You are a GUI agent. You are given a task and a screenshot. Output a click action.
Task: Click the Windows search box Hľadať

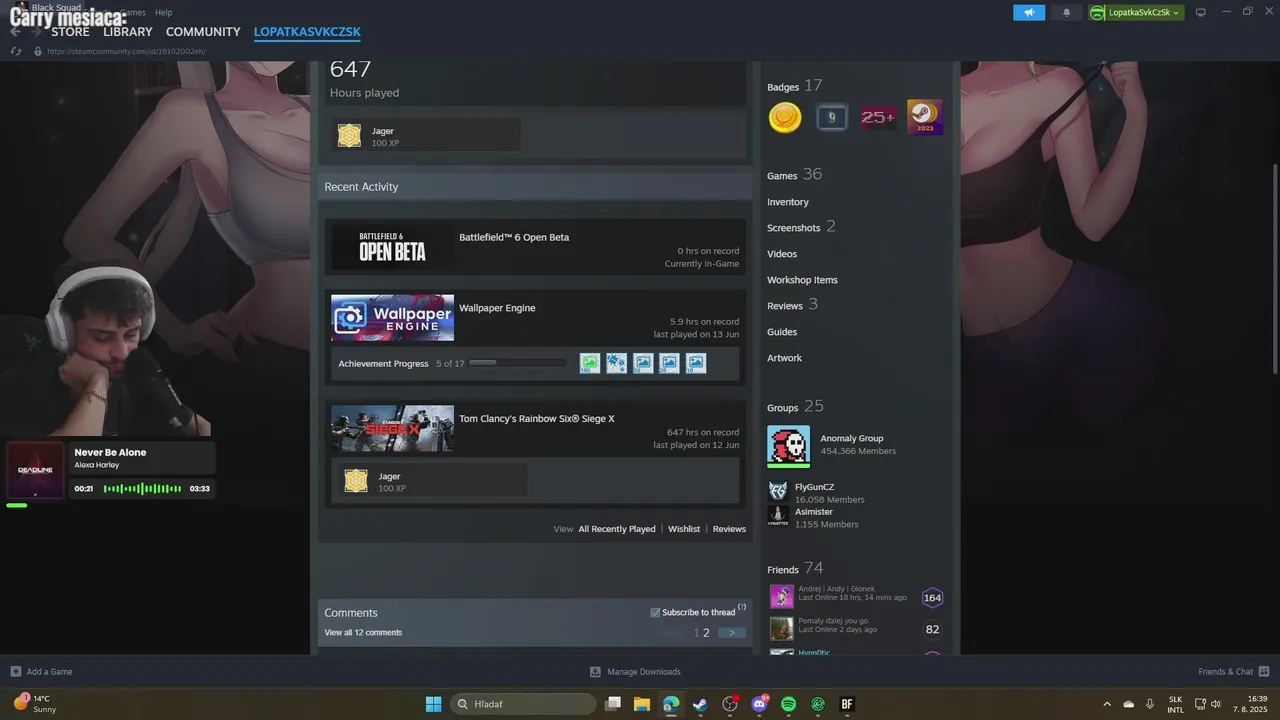[523, 704]
